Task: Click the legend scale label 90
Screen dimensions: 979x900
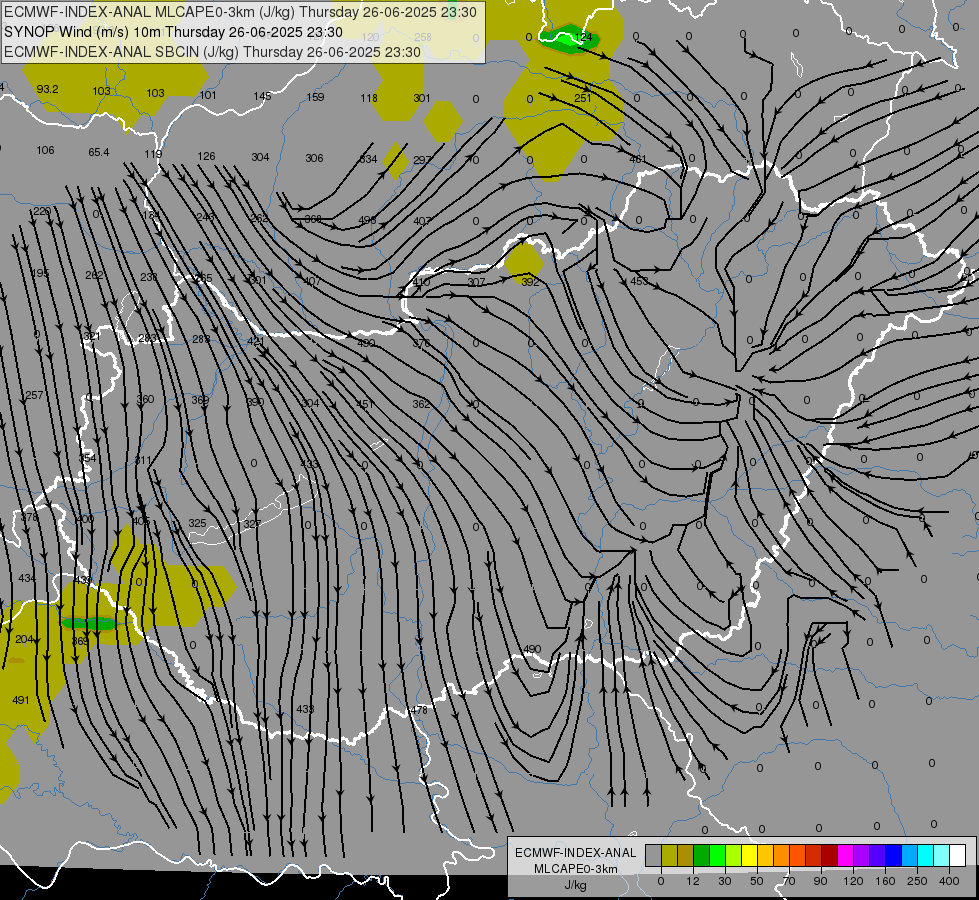Action: (820, 881)
